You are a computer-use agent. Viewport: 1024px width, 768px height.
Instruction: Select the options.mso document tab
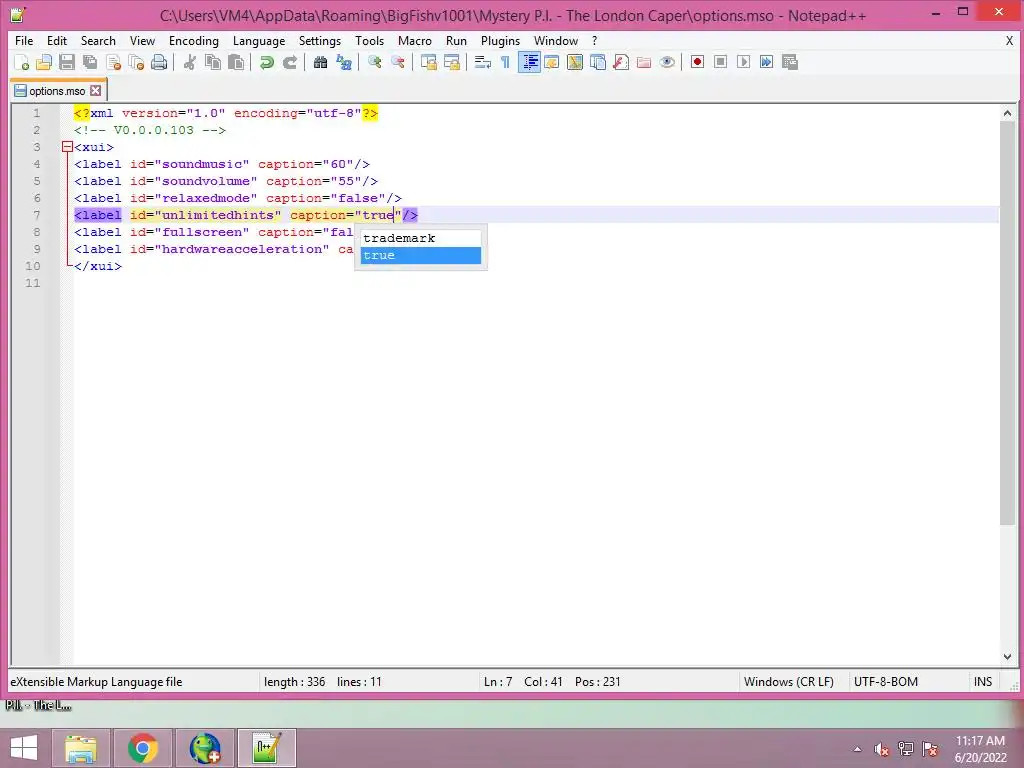57,91
